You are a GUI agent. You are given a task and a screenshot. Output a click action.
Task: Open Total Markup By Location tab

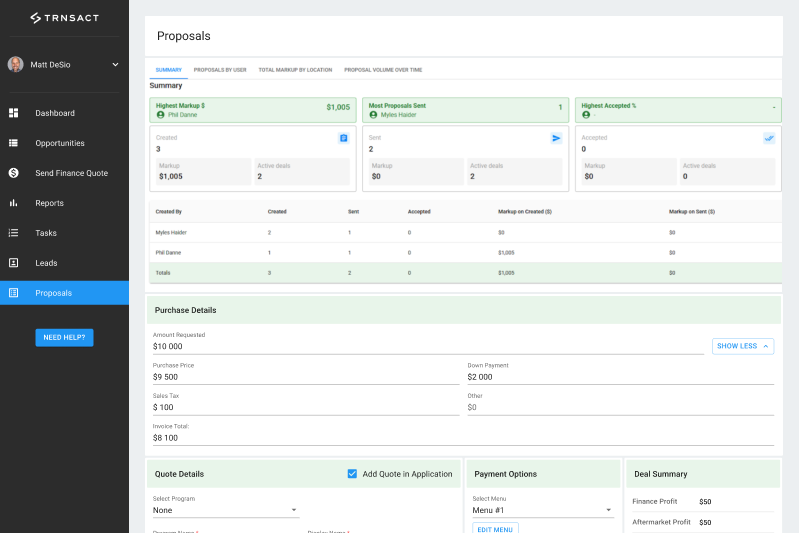coord(295,70)
